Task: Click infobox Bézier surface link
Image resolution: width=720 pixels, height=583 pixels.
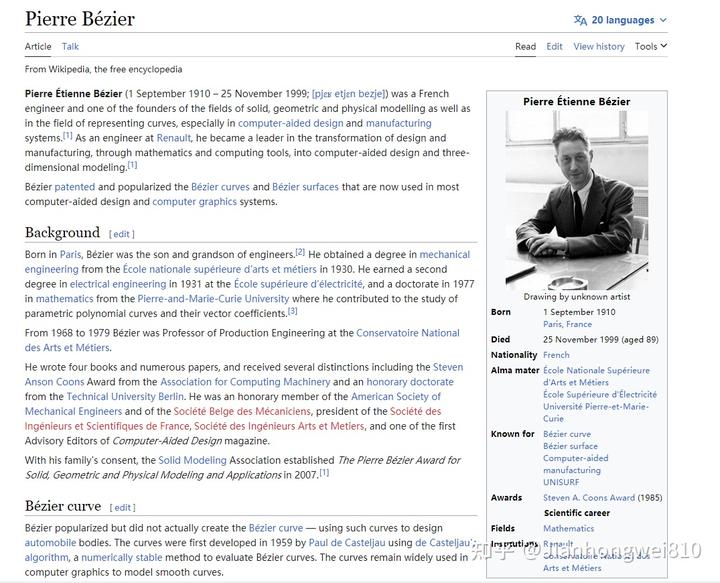Action: tap(570, 446)
